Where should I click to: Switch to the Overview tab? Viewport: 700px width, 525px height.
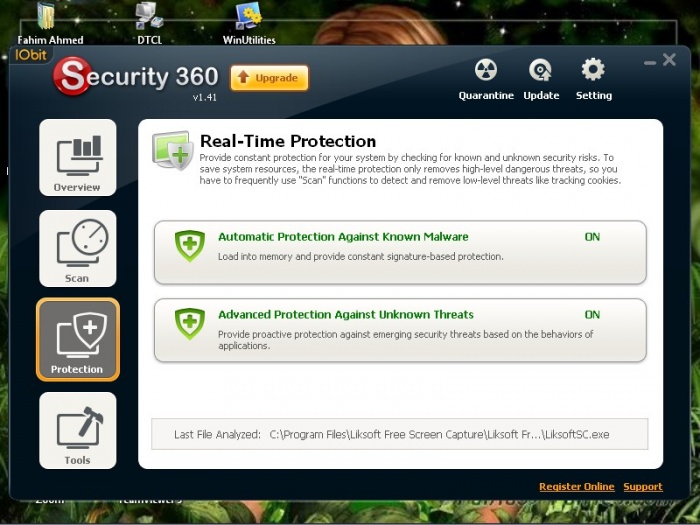pyautogui.click(x=78, y=158)
